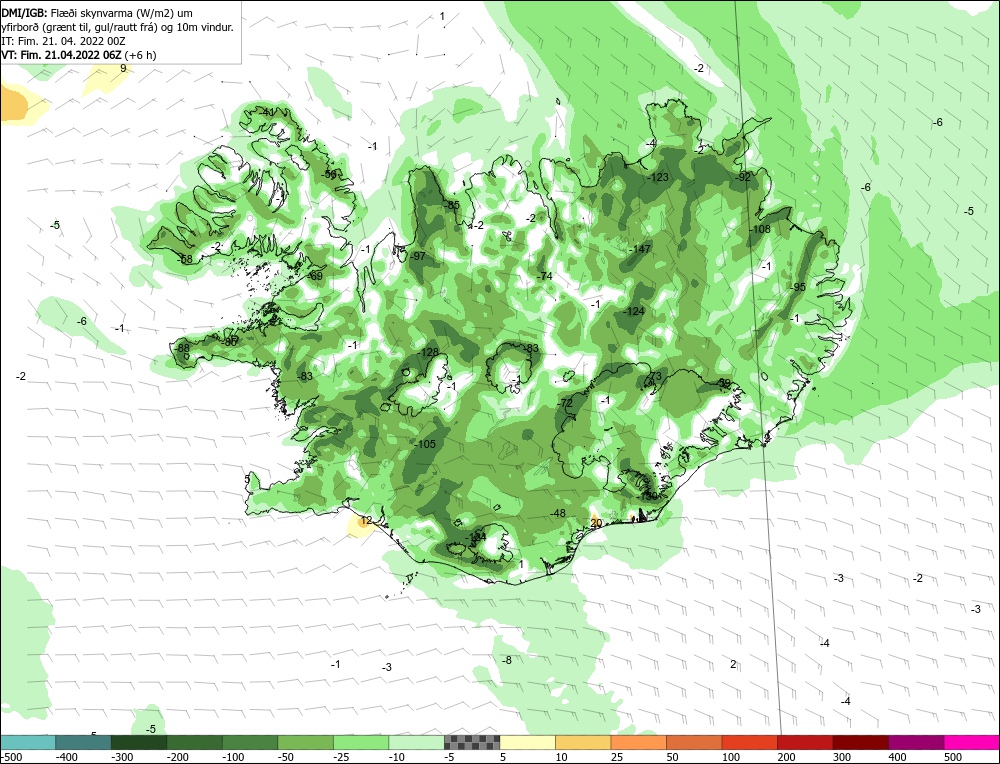The height and width of the screenshot is (764, 1000).
Task: Click the '12' value on the yellow coastal patch
Action: point(365,520)
